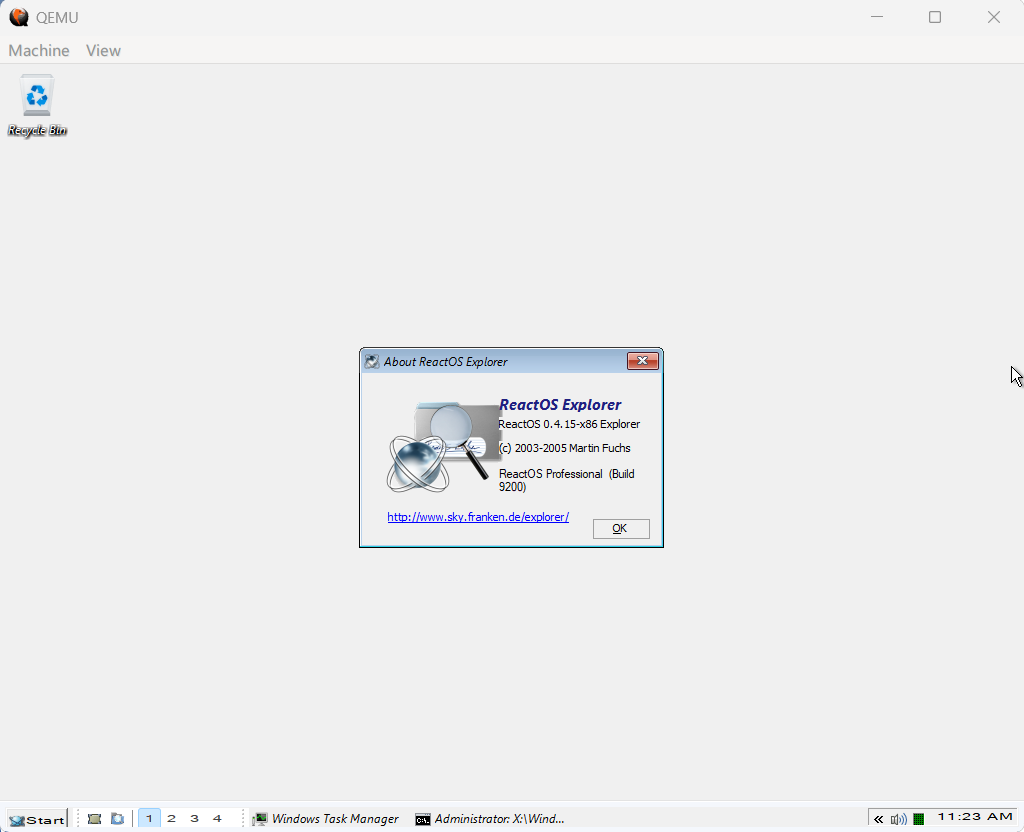The image size is (1024, 832).
Task: Expand hidden tray icons with chevron
Action: click(x=879, y=819)
